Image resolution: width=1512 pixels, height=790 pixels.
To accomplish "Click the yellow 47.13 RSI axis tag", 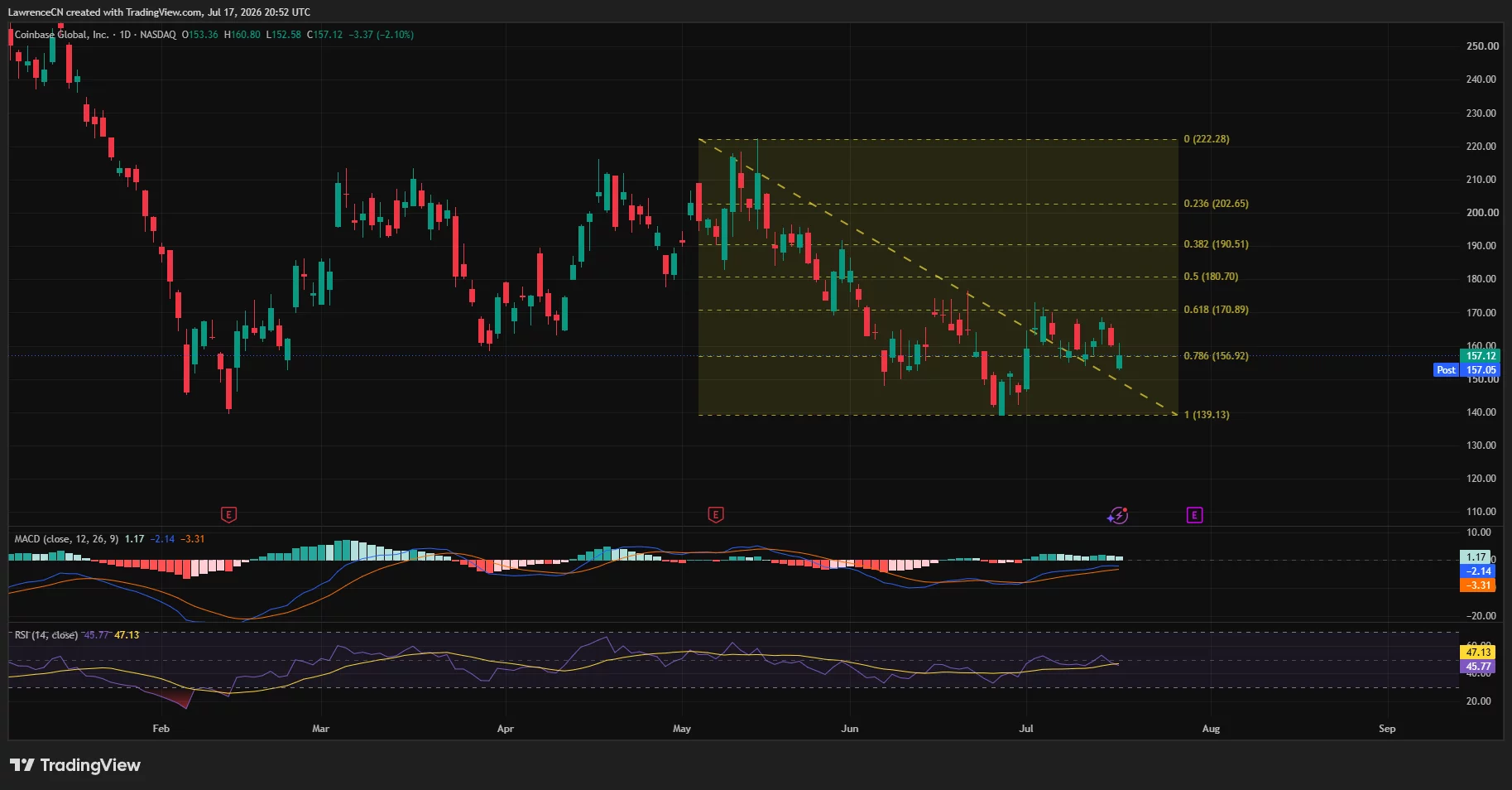I will pos(1477,653).
